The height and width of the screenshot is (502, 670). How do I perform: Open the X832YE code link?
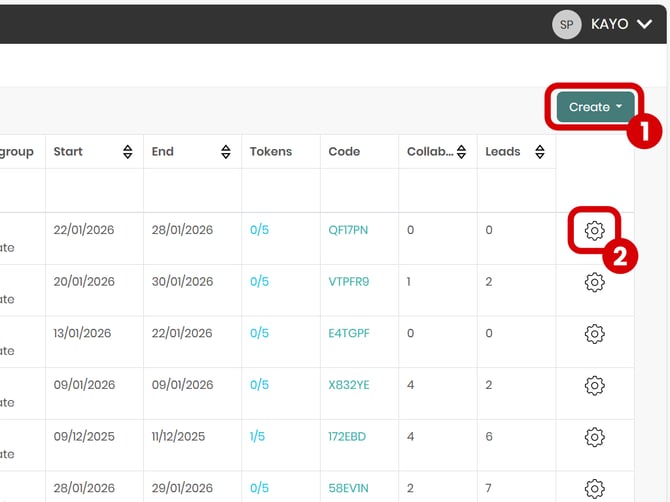349,385
